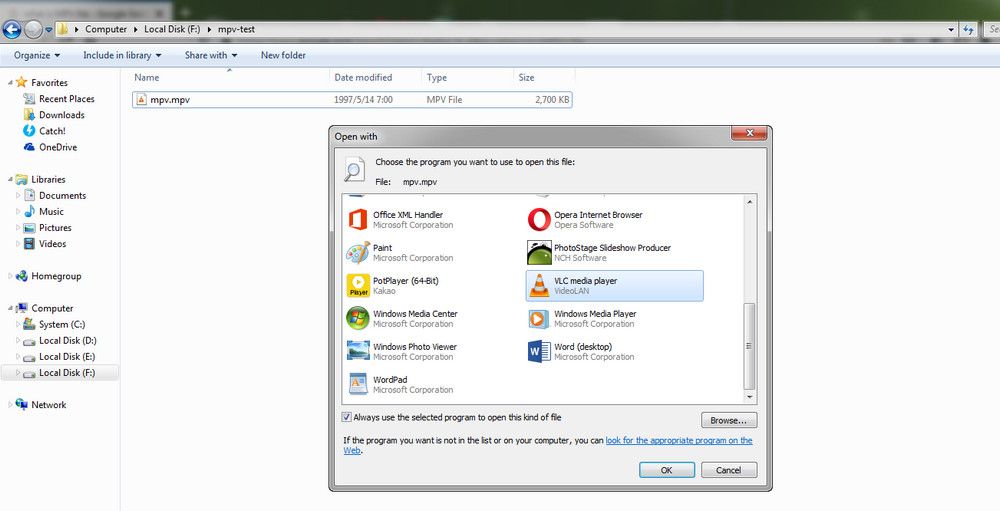The width and height of the screenshot is (1000, 511).
Task: Expand the Music library node
Action: 18,211
